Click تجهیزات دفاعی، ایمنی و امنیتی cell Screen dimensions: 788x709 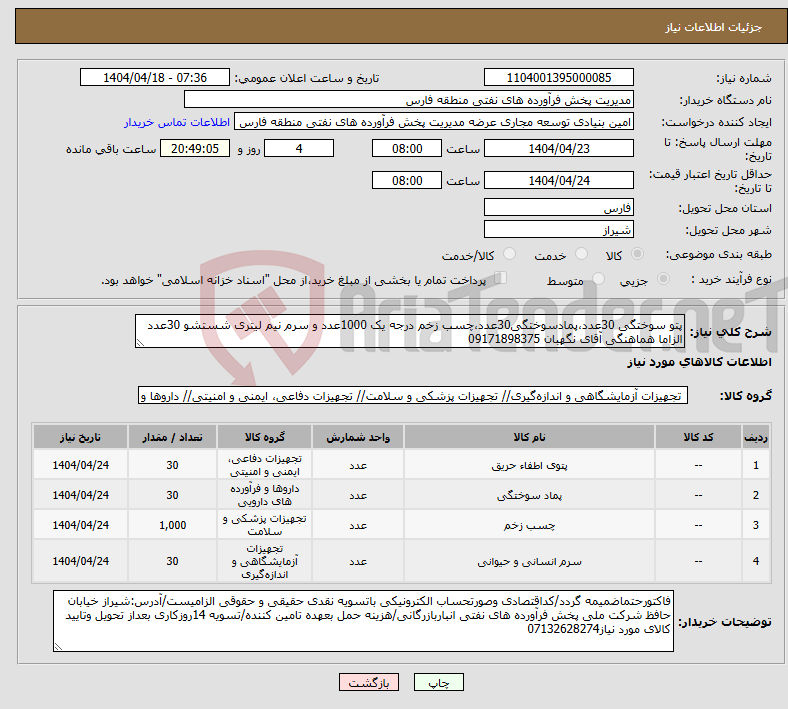click(x=264, y=465)
